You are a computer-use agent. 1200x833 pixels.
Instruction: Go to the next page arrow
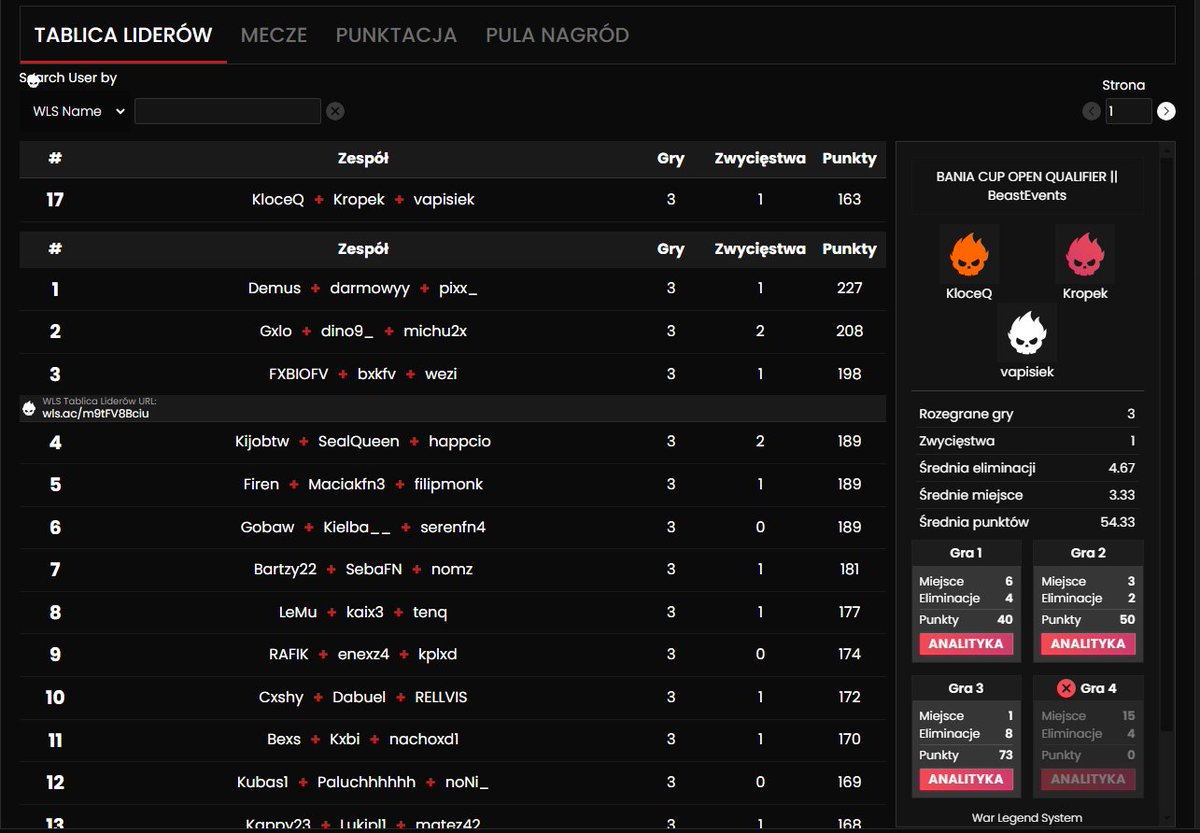point(1166,111)
